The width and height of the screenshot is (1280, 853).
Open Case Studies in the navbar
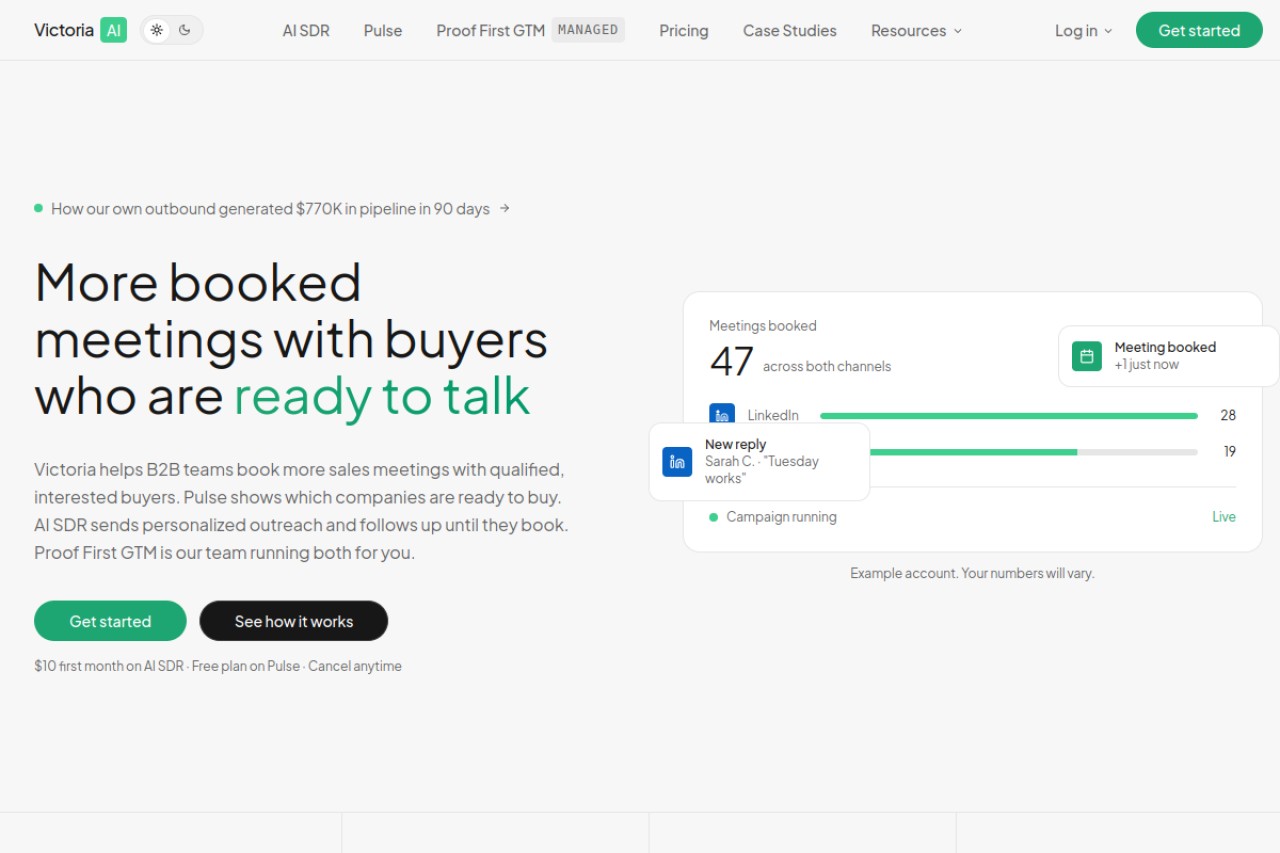click(x=790, y=30)
